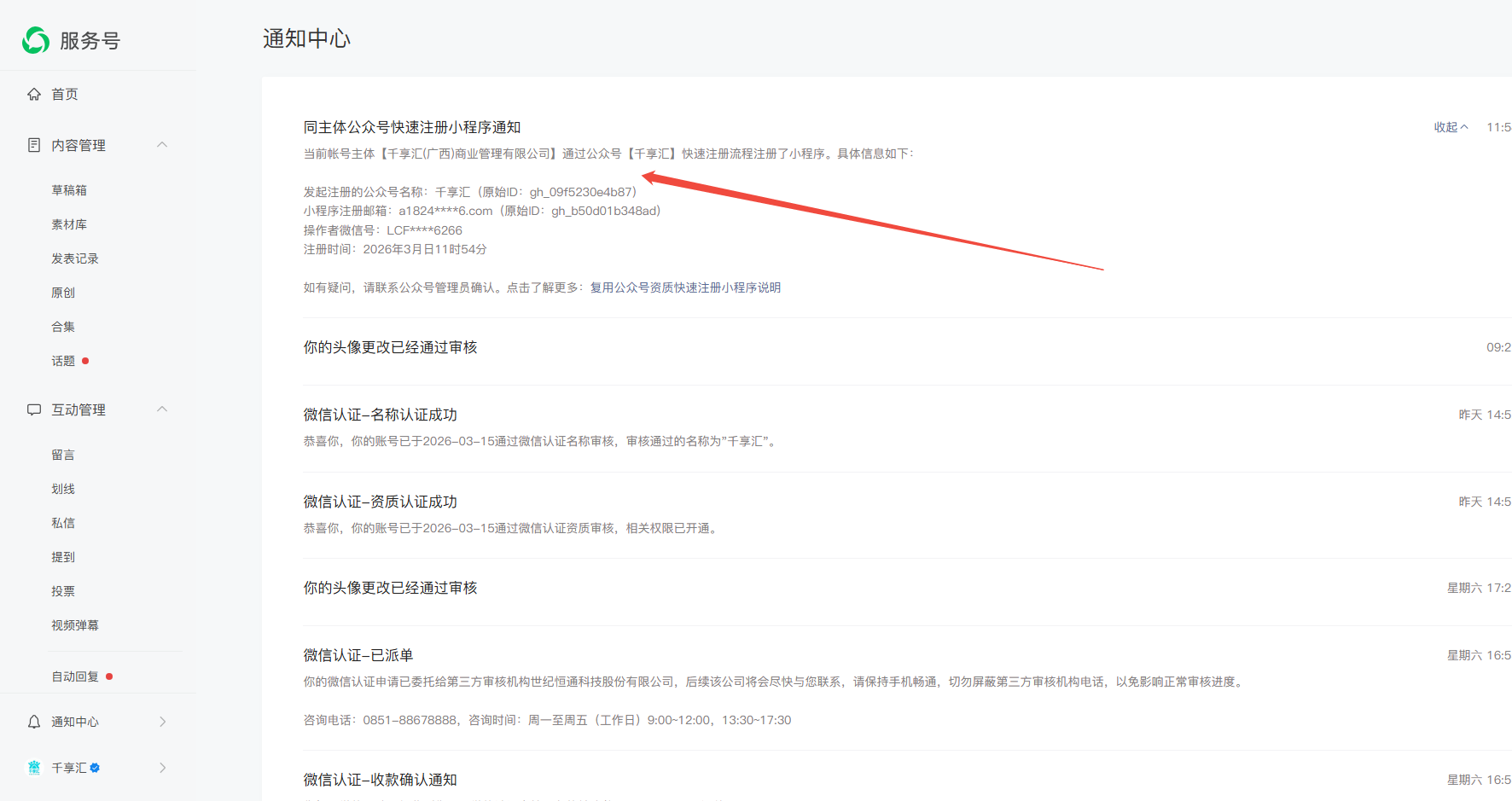Screen dimensions: 1512x801
Task: Click the document icon beside 内容管理
Action: pyautogui.click(x=34, y=145)
